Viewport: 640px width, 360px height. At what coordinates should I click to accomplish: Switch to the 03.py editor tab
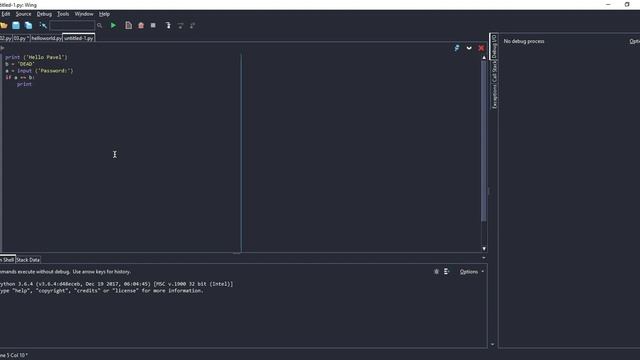[x=21, y=38]
